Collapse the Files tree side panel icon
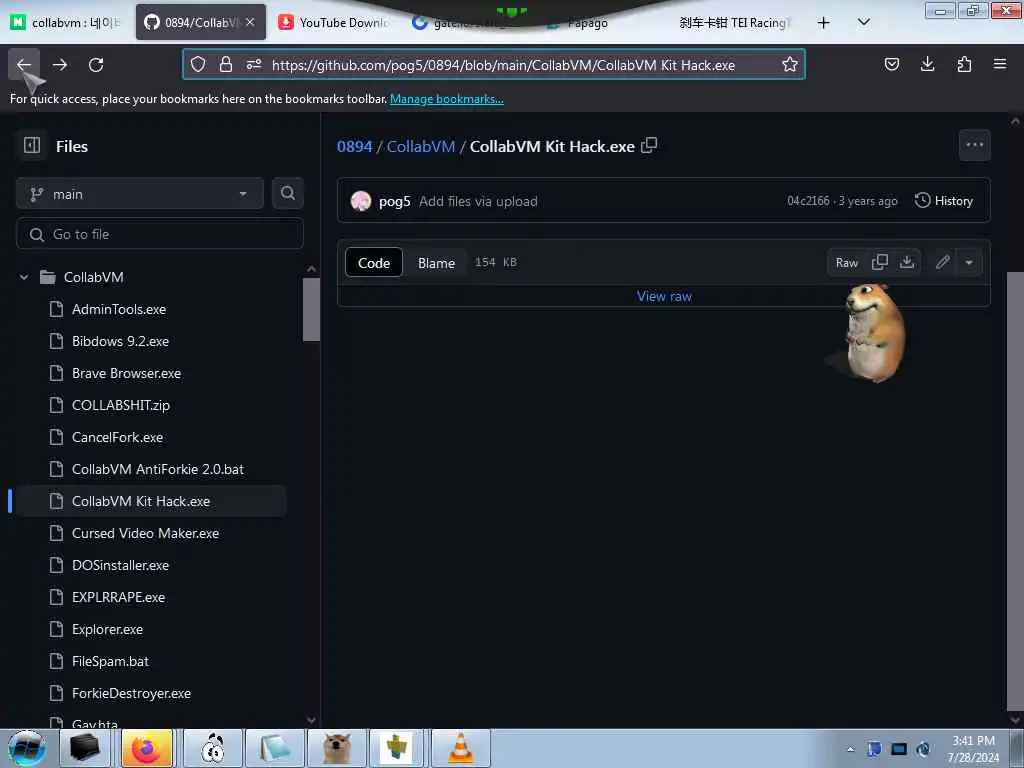Image resolution: width=1024 pixels, height=768 pixels. pyautogui.click(x=32, y=146)
